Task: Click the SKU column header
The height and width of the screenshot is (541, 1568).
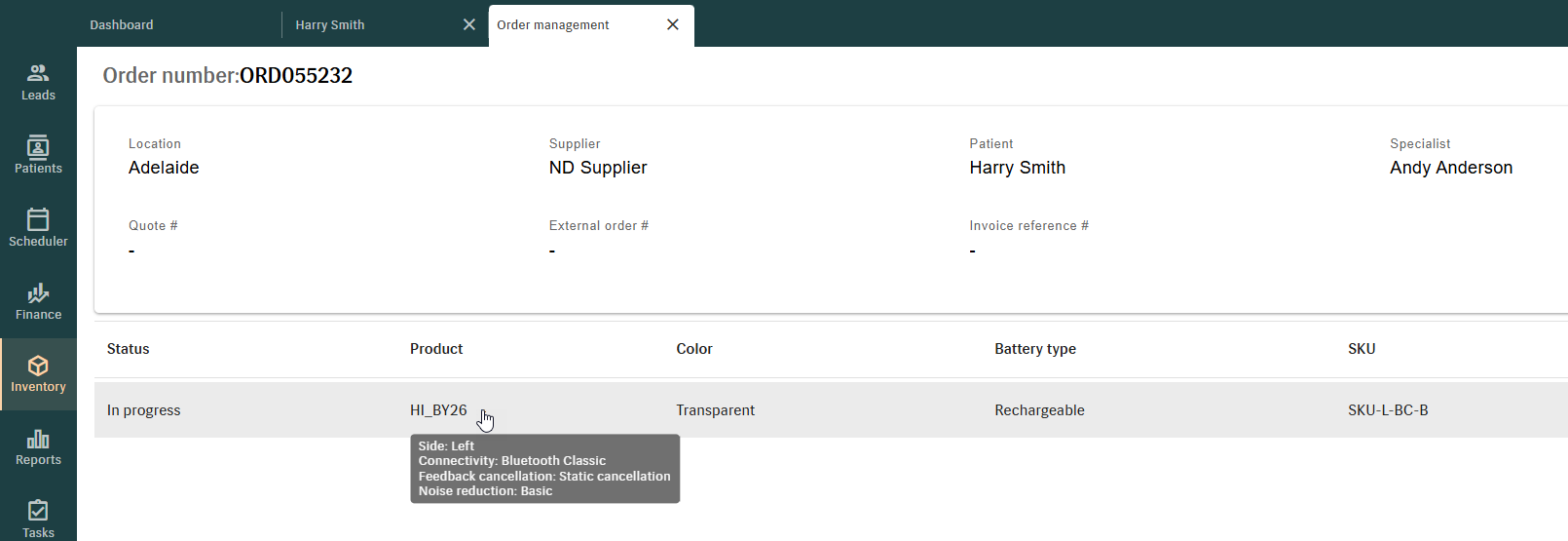Action: coord(1362,349)
